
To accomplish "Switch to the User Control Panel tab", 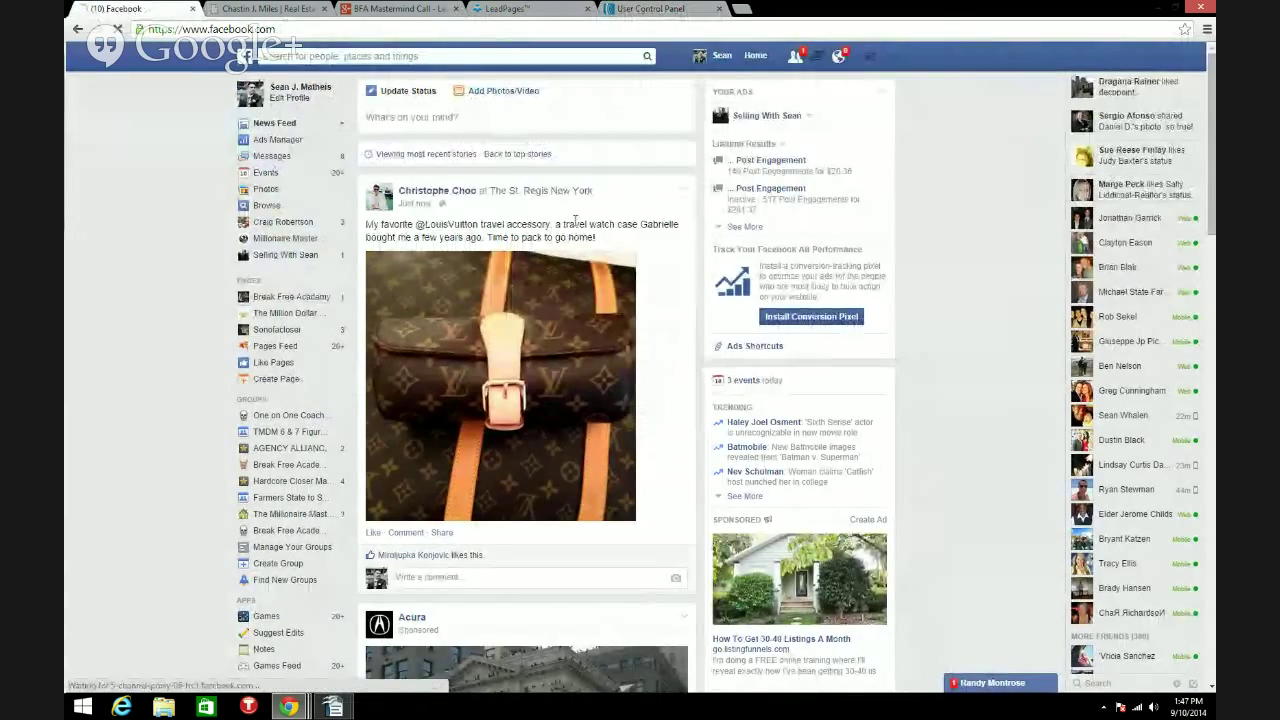I will click(662, 9).
